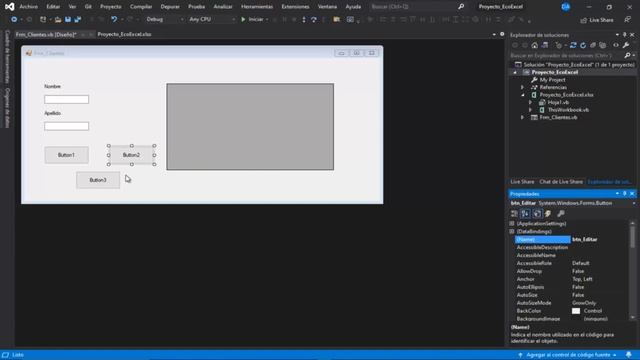Screen dimensions: 640x360
Task: Pin the Propiedades panel
Action: [x=624, y=193]
